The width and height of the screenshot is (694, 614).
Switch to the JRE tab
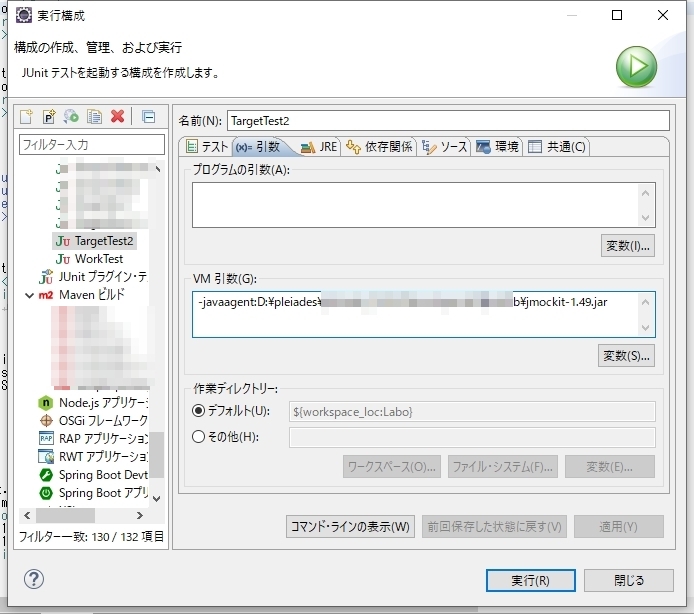[319, 147]
